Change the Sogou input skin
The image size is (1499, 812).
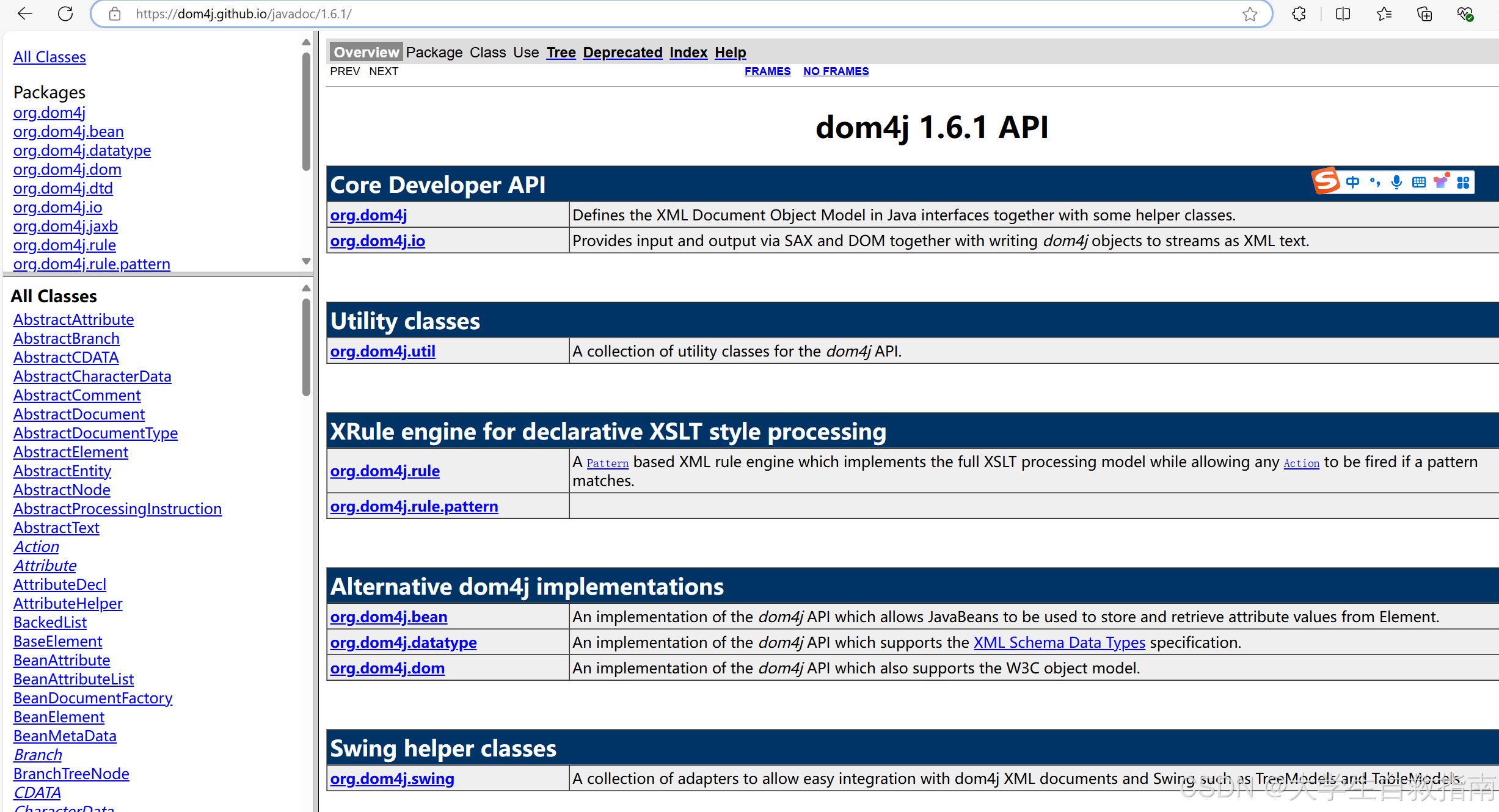[1442, 181]
